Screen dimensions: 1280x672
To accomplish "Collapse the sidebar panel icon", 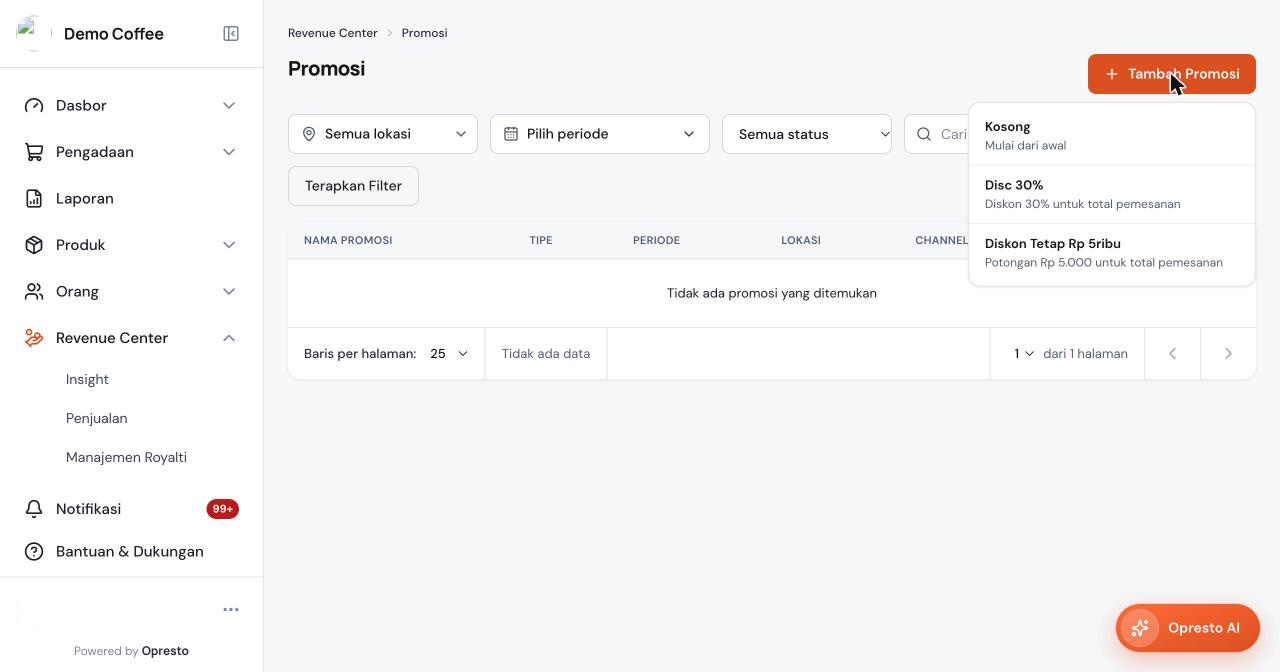I will click(x=231, y=34).
